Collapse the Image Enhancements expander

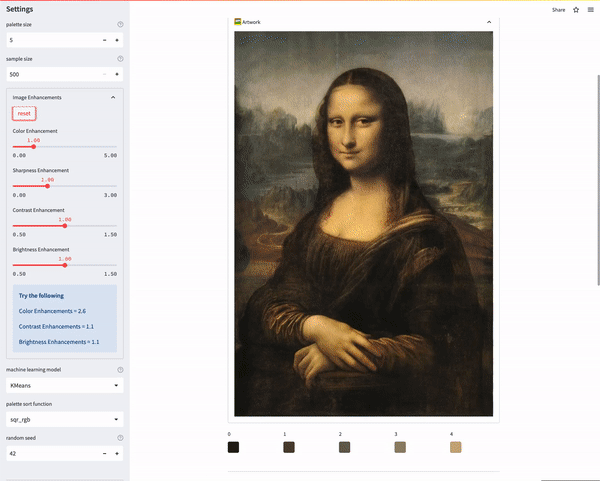pos(113,98)
